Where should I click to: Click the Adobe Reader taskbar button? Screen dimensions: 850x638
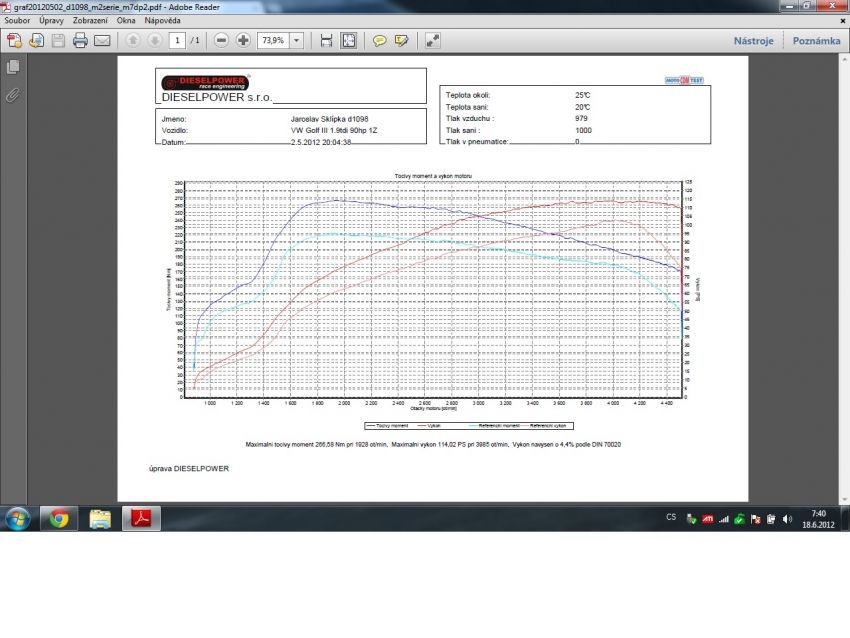point(141,519)
